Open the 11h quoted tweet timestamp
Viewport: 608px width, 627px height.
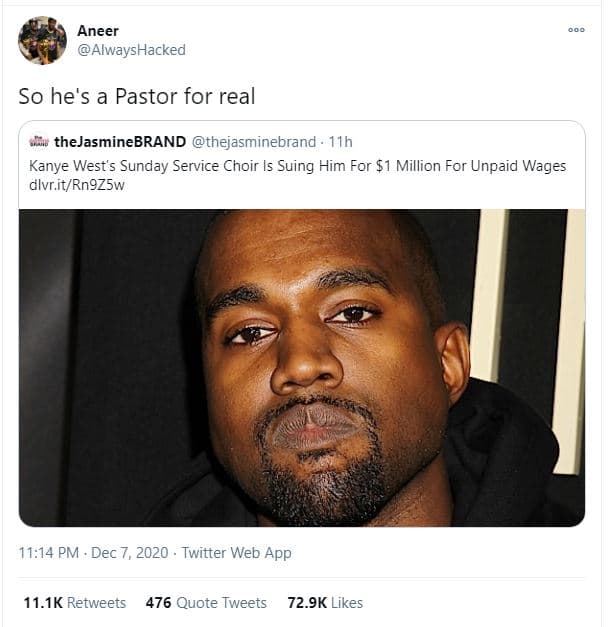tap(340, 142)
